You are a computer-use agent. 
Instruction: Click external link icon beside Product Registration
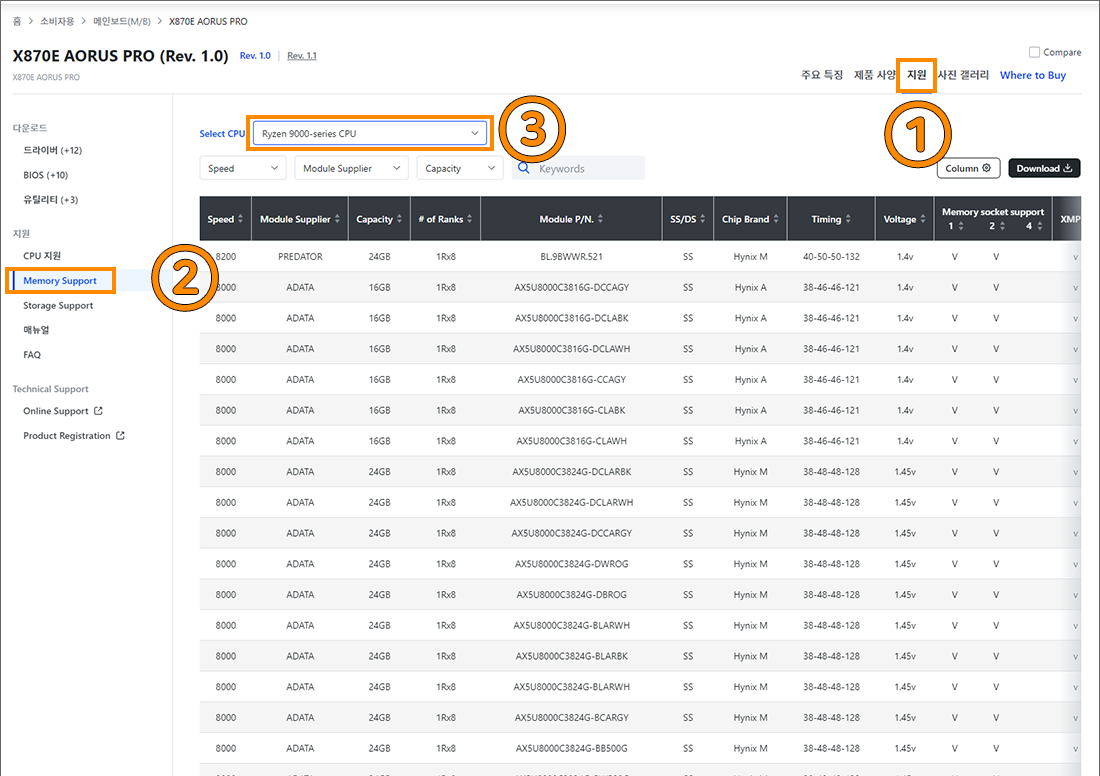point(121,435)
